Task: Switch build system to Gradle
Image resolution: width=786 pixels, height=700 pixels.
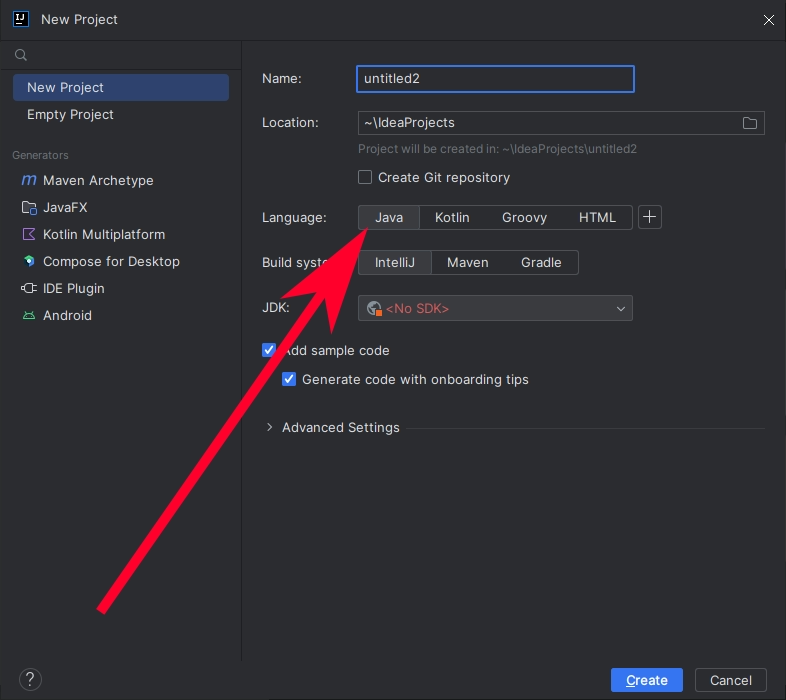Action: pos(541,263)
